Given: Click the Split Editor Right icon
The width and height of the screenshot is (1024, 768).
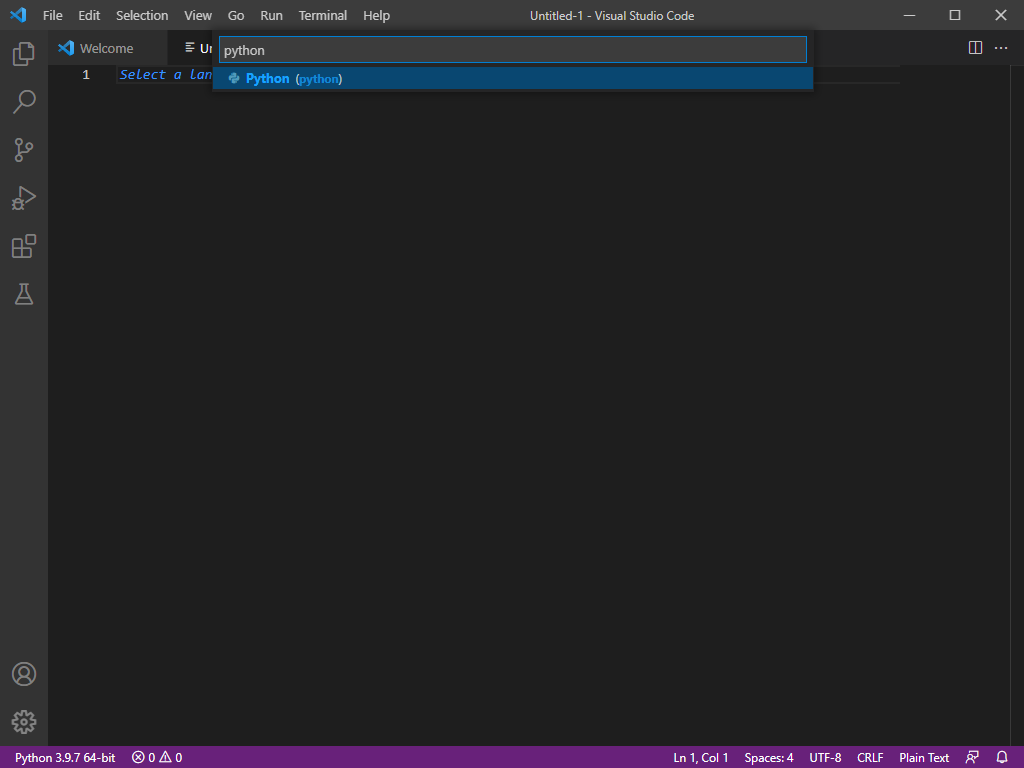Looking at the screenshot, I should coord(975,48).
